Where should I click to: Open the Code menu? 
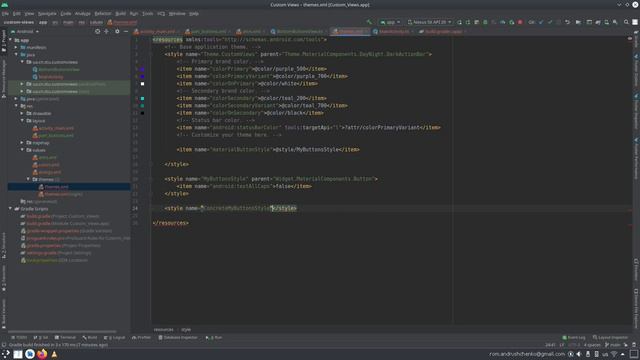pos(66,13)
